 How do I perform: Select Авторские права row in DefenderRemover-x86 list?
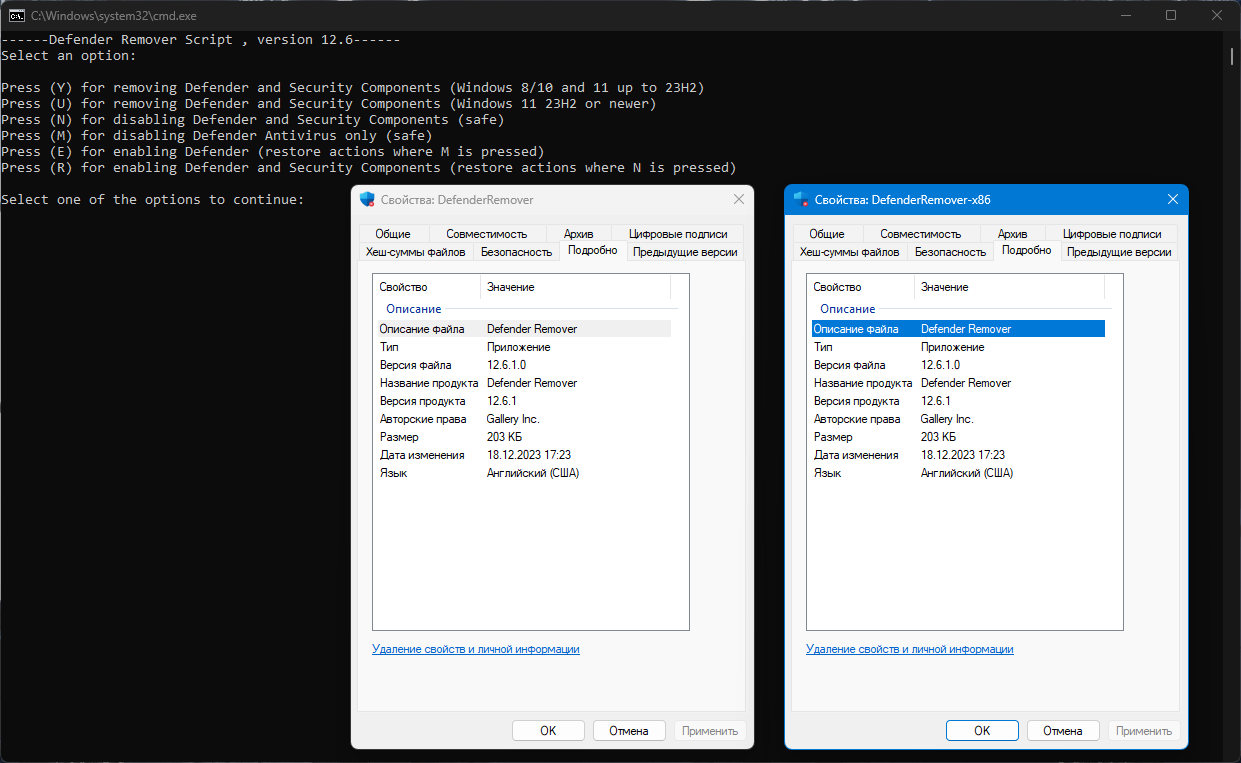coord(955,419)
